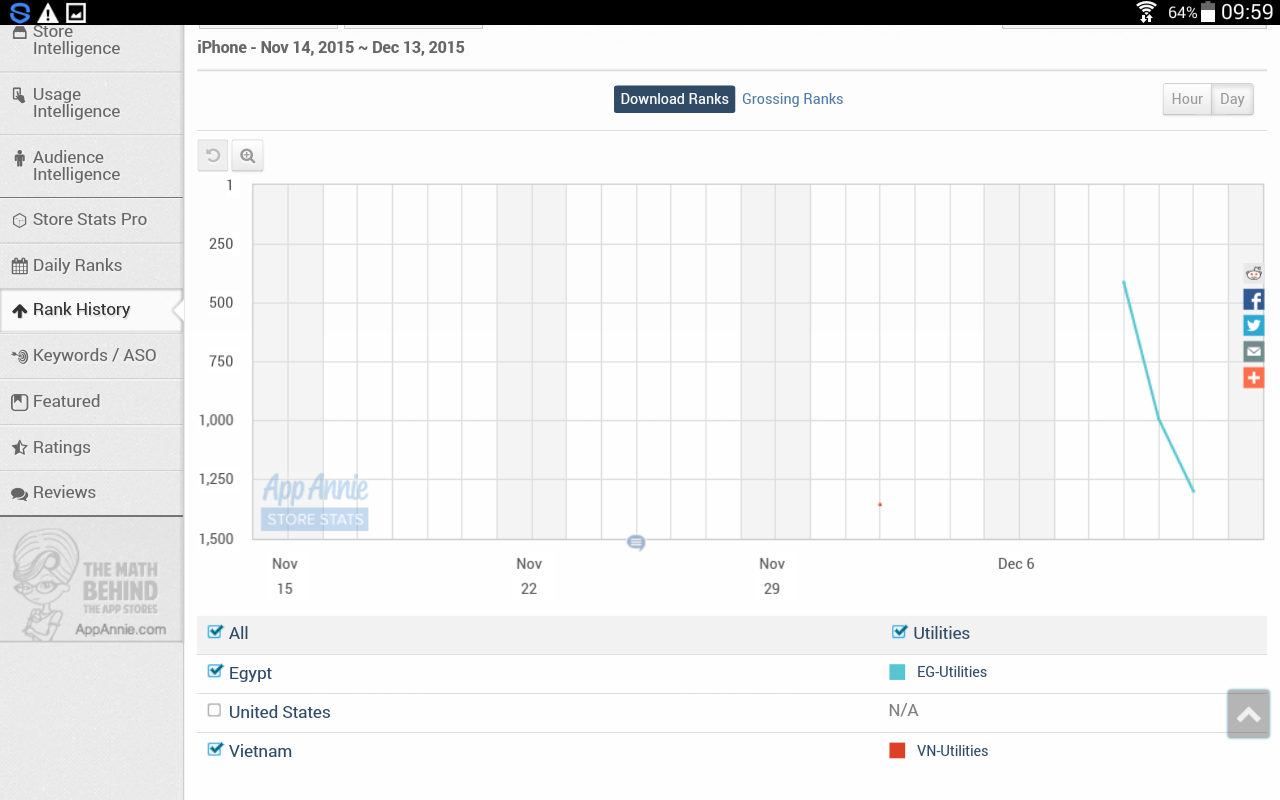The width and height of the screenshot is (1280, 800).
Task: Uncheck the Utilities category checkbox
Action: (x=899, y=632)
